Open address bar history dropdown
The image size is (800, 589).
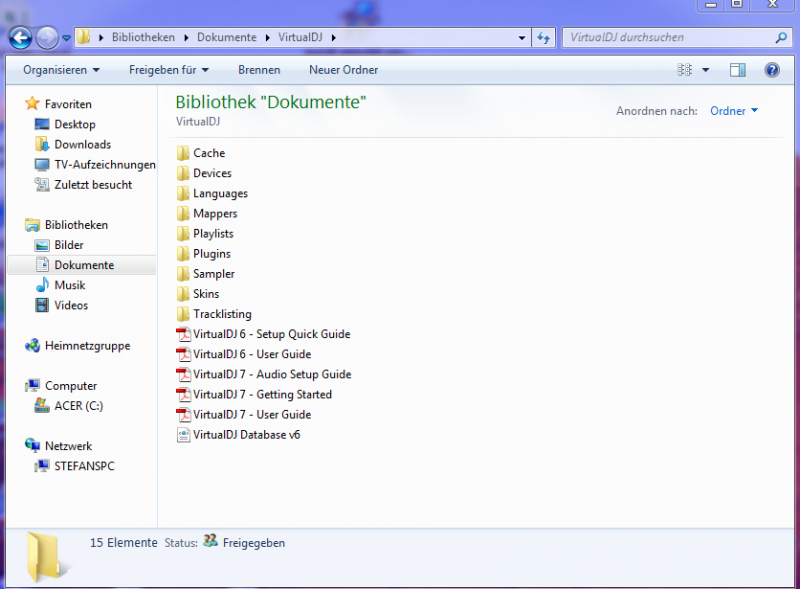(521, 38)
